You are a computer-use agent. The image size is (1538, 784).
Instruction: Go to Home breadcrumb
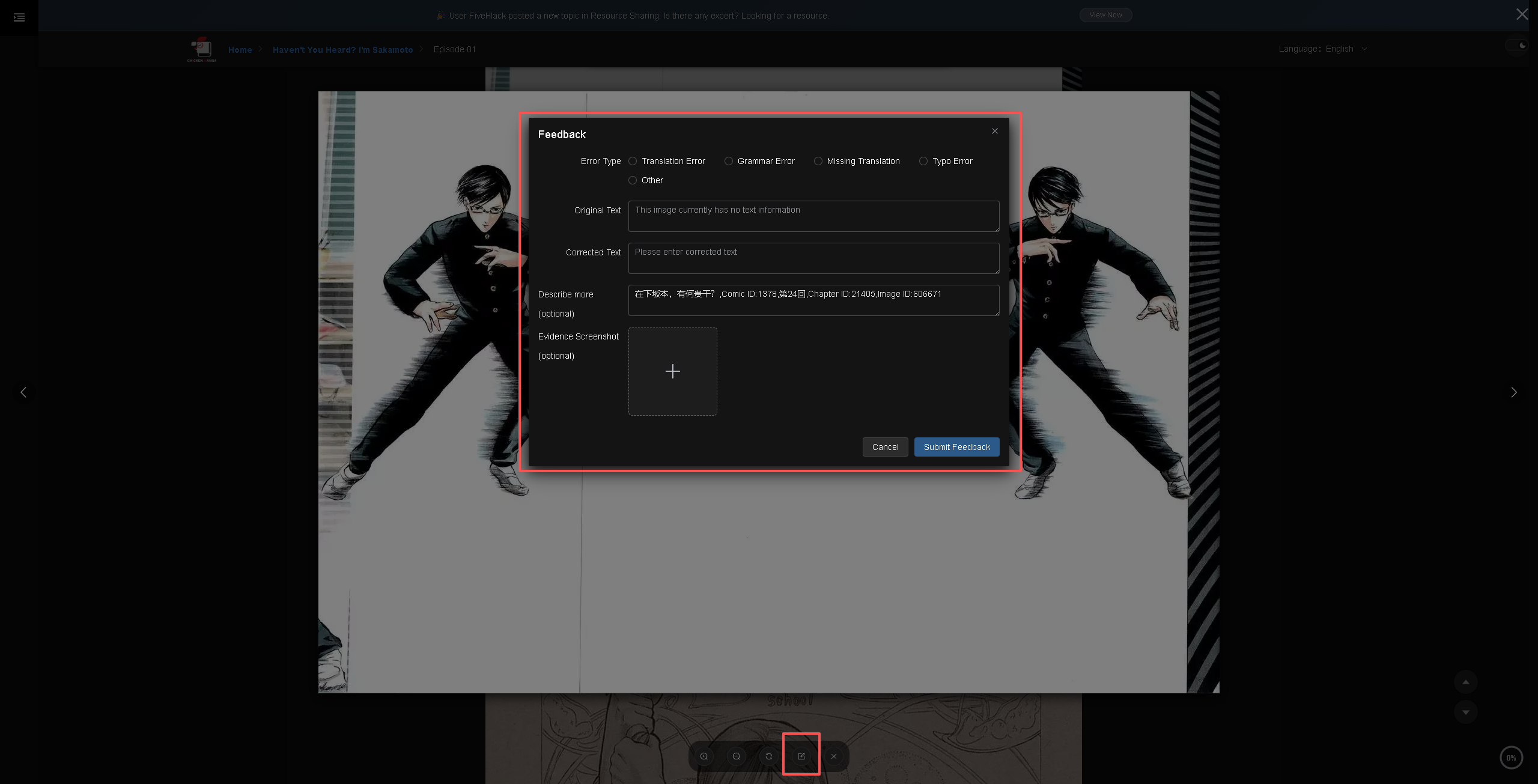[240, 50]
